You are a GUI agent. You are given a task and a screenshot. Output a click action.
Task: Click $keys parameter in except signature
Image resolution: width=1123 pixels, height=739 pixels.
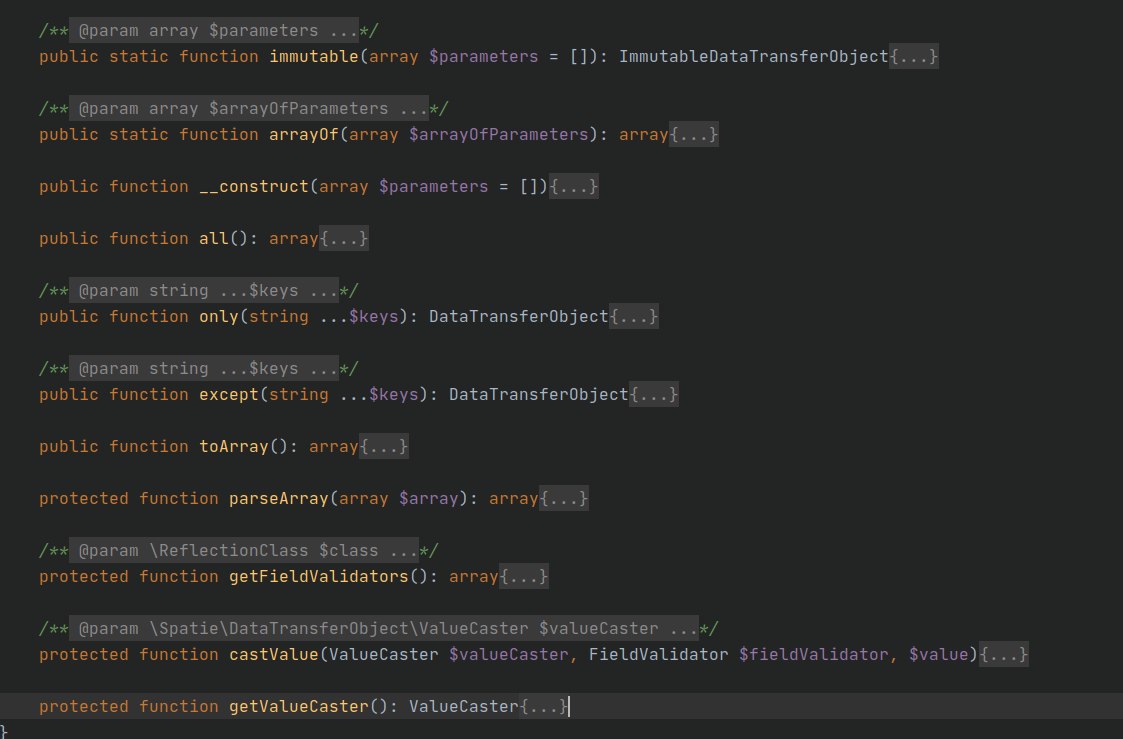393,395
